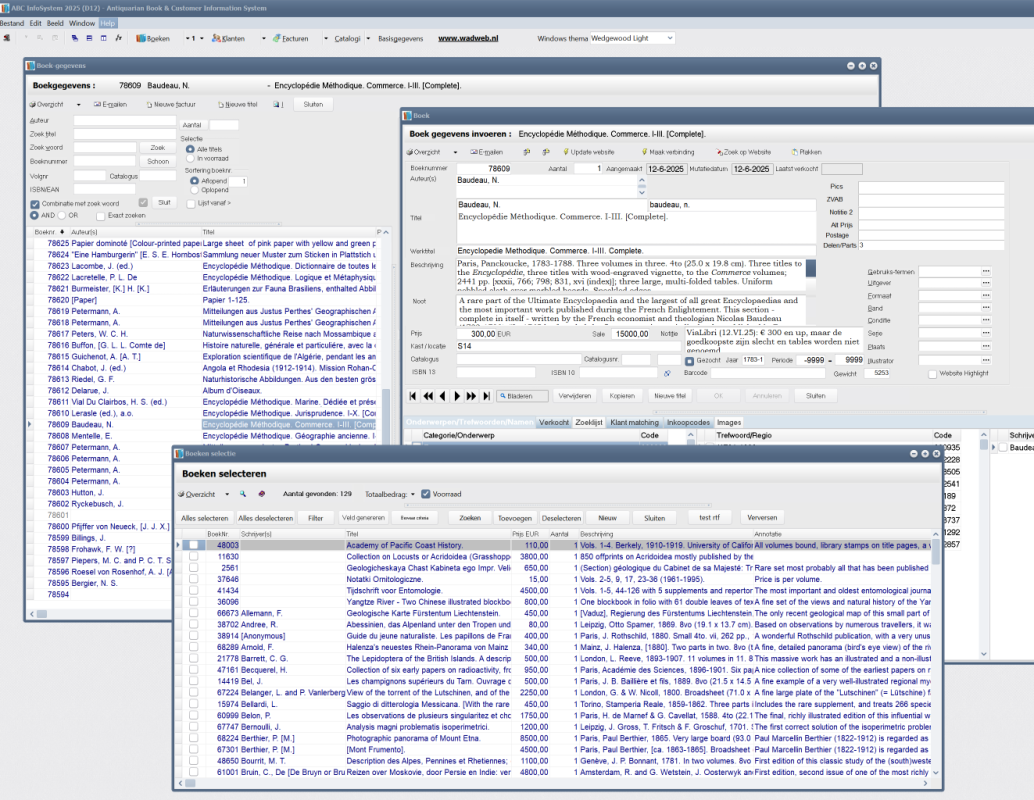
Task: Select the In voorraad radio button
Action: [x=190, y=158]
